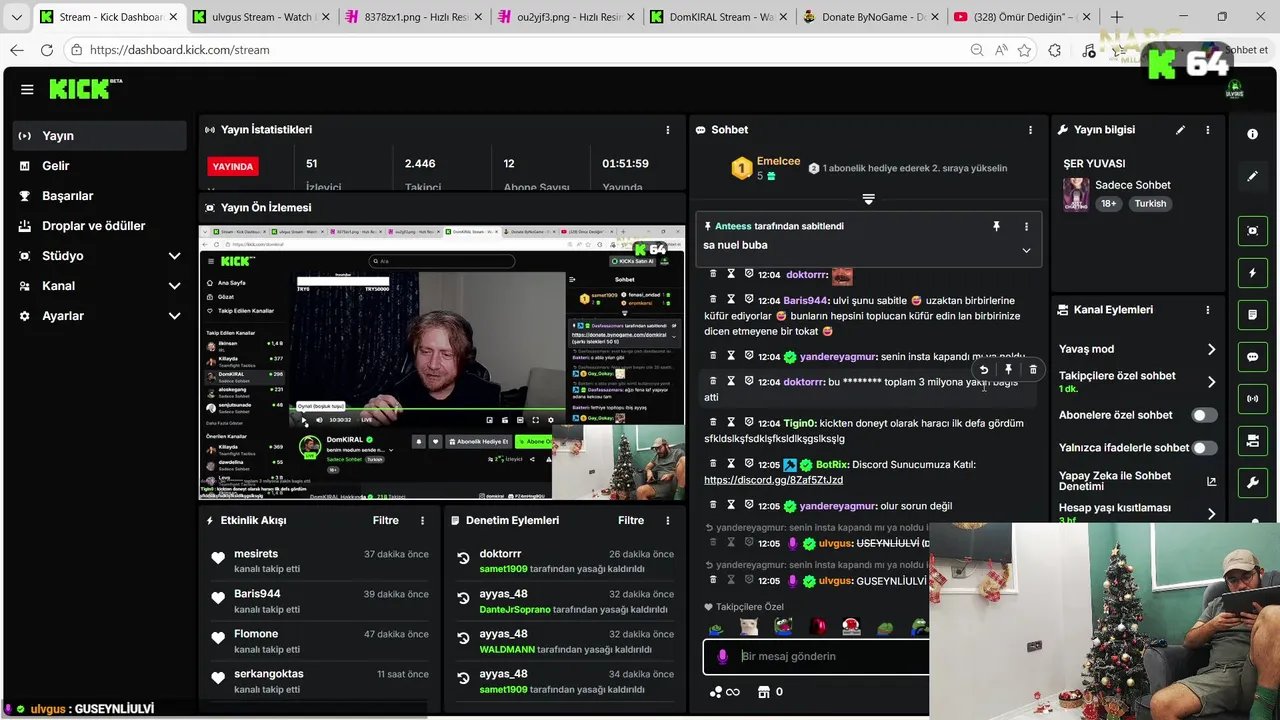Click the preview screenshot icon in the right rail
Image resolution: width=1280 pixels, height=720 pixels.
pos(1253,231)
